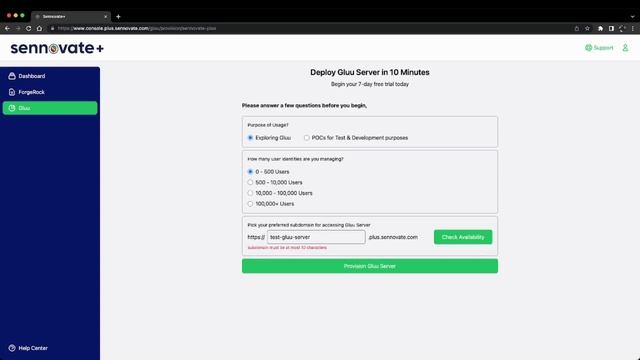Bookmark the page with the star icon

pos(587,28)
